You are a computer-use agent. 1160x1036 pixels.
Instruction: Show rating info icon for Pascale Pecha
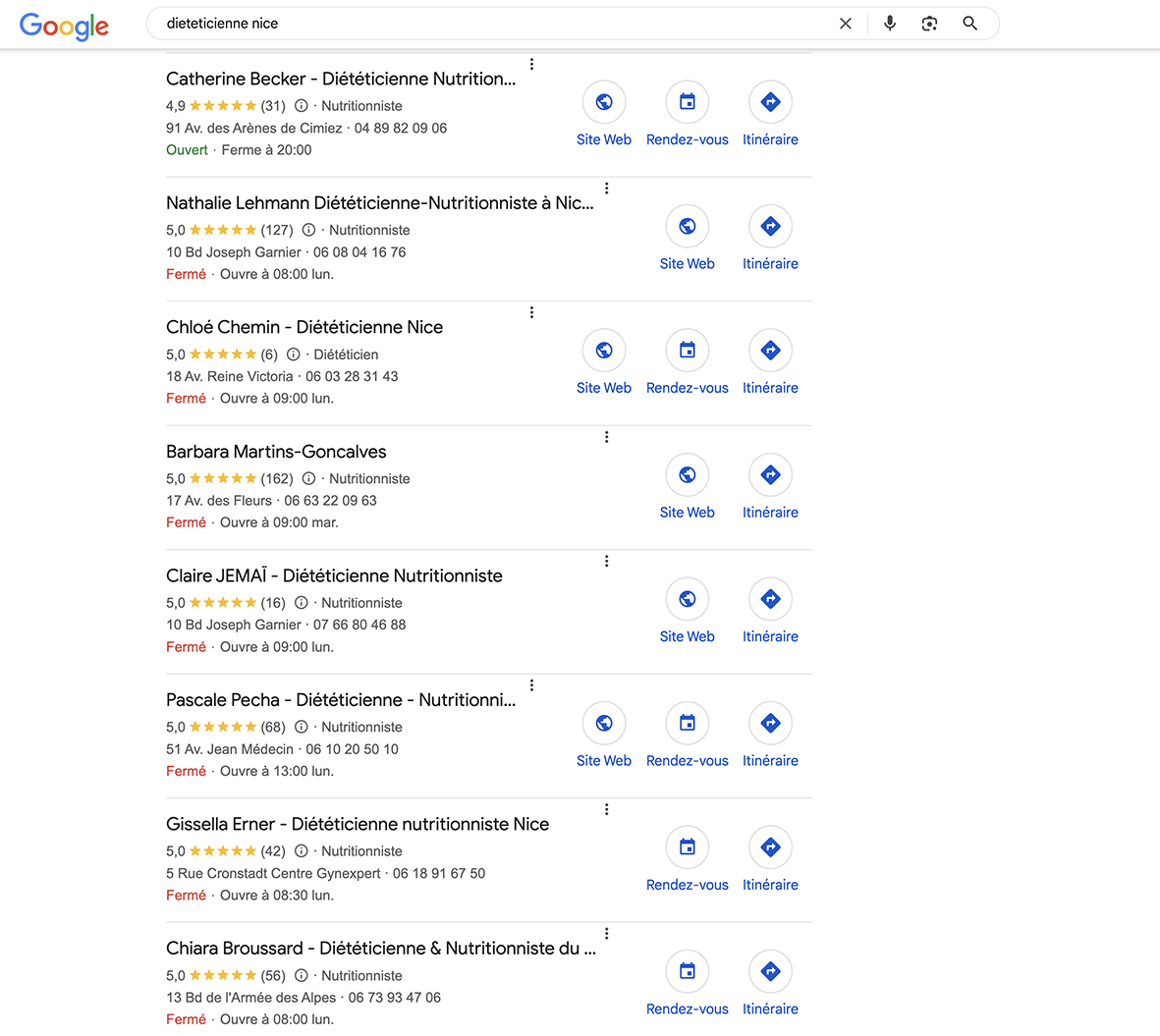[x=302, y=727]
